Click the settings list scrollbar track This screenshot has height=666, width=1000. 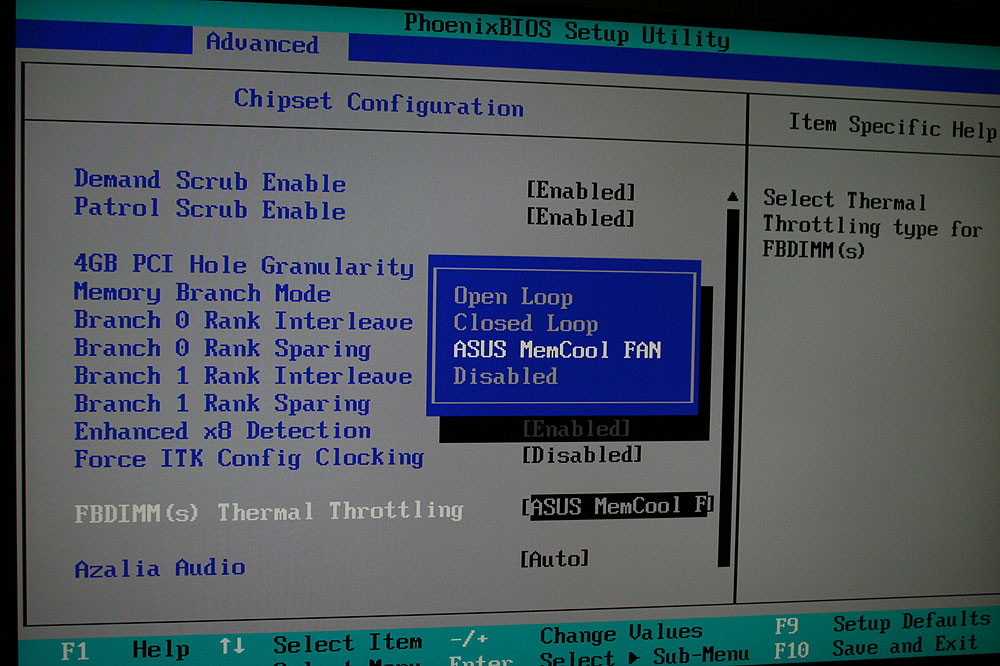727,386
